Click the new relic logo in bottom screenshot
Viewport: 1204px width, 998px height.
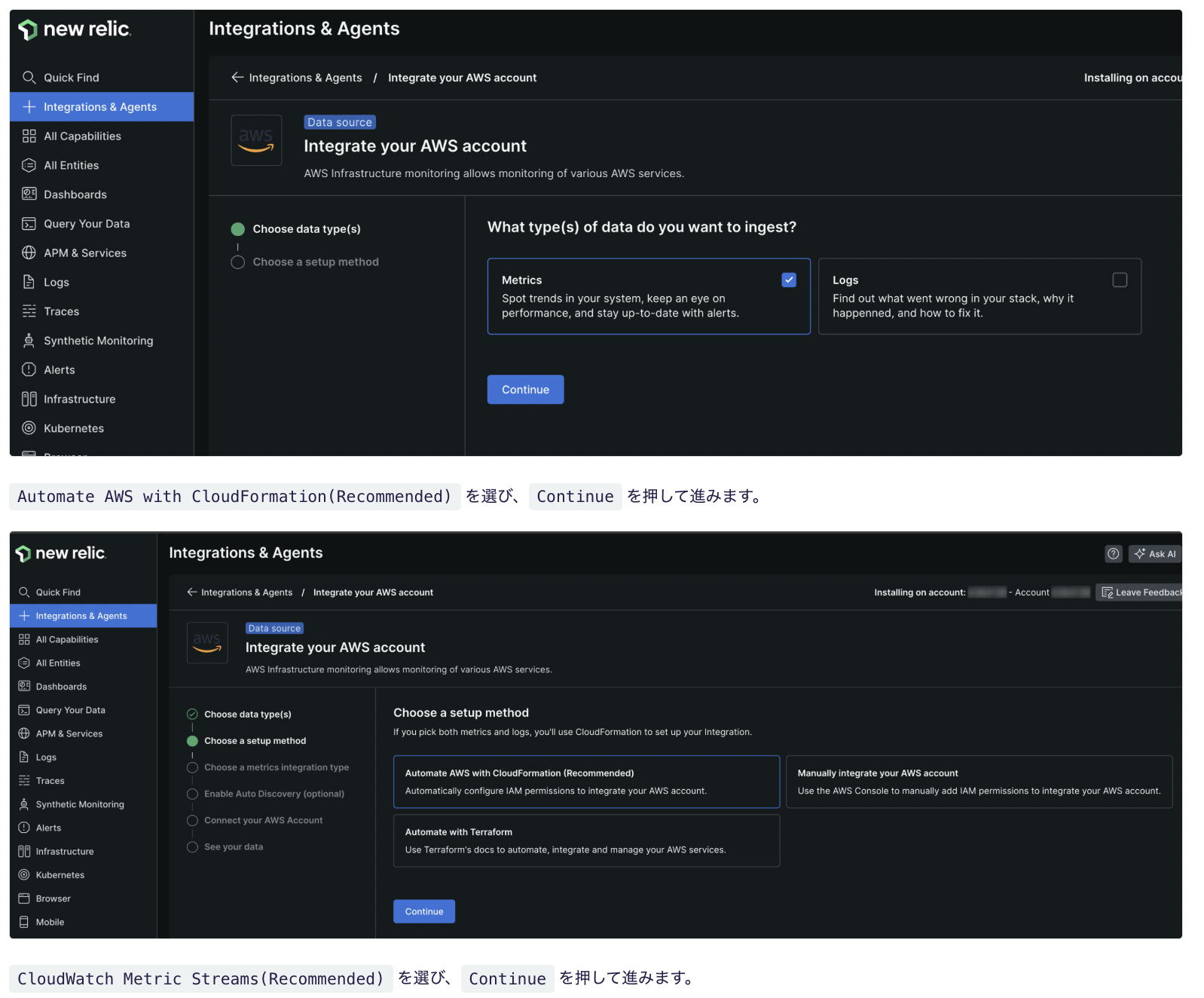[x=61, y=553]
